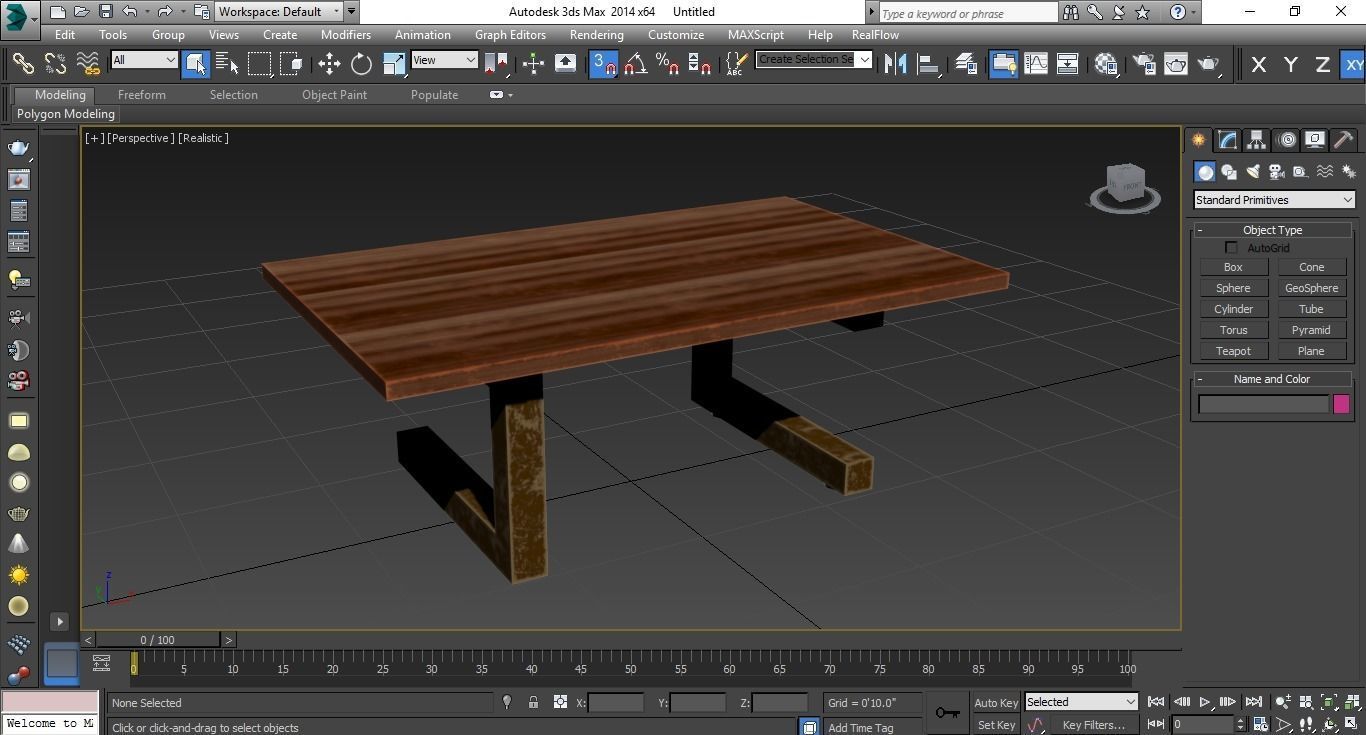Open the Selected key filter dropdown
Image resolution: width=1366 pixels, height=735 pixels.
coord(1081,702)
